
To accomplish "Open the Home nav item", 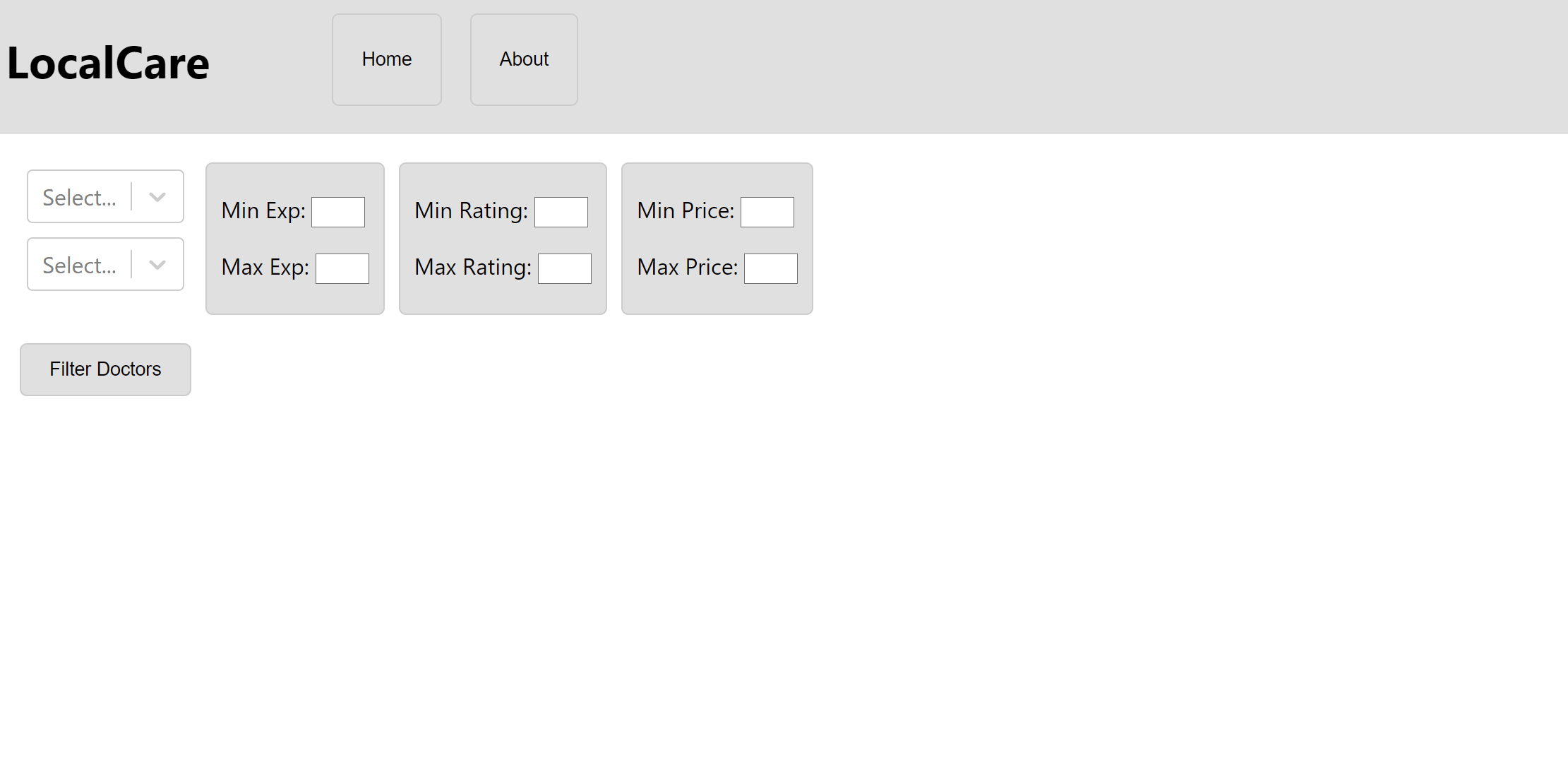I will (x=387, y=60).
